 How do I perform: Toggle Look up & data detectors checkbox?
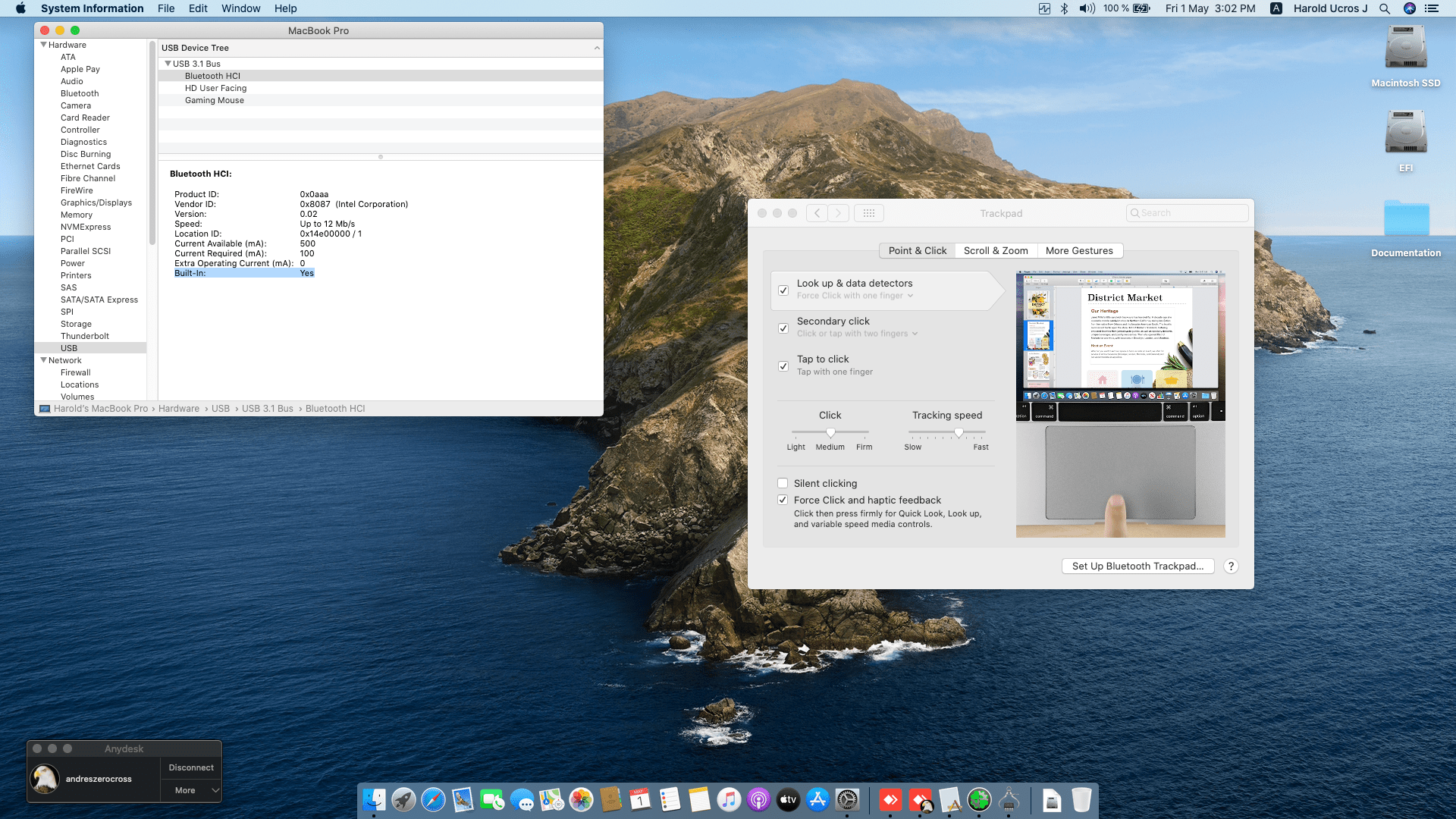(x=783, y=290)
